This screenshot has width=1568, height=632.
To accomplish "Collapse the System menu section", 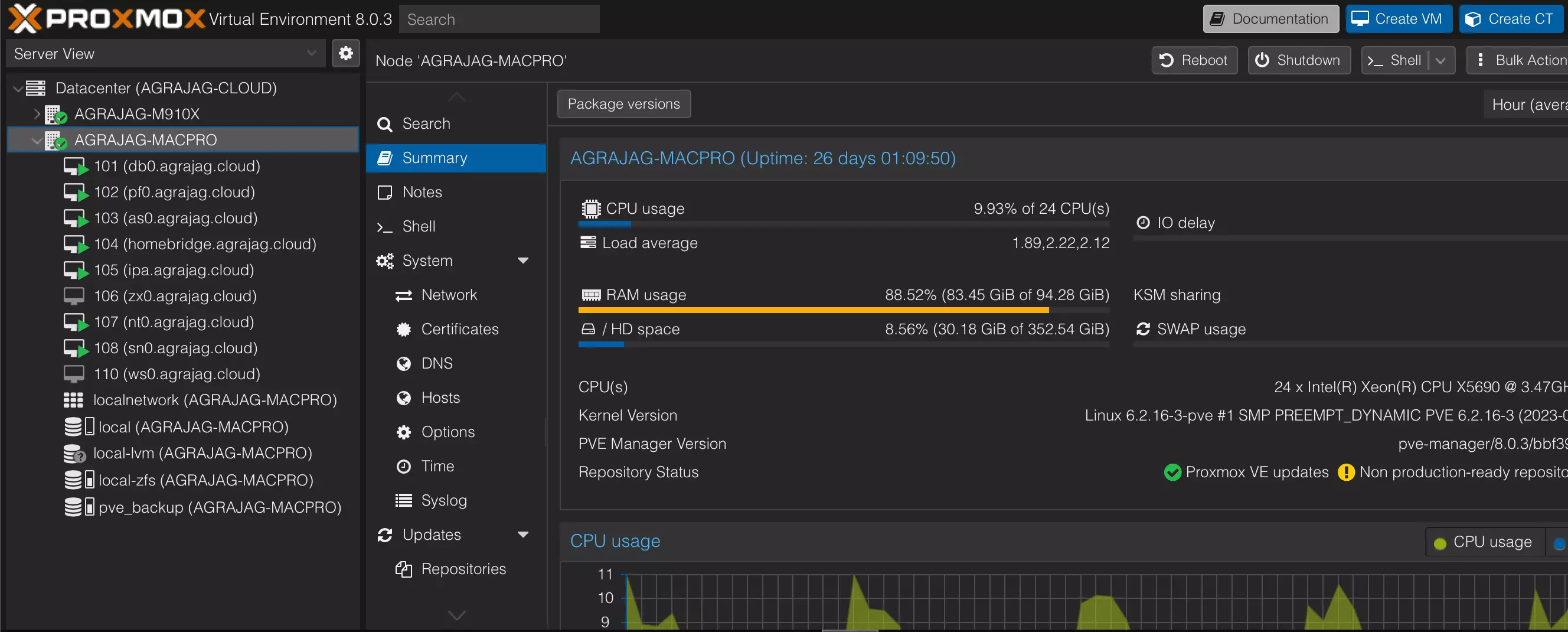I will click(522, 260).
